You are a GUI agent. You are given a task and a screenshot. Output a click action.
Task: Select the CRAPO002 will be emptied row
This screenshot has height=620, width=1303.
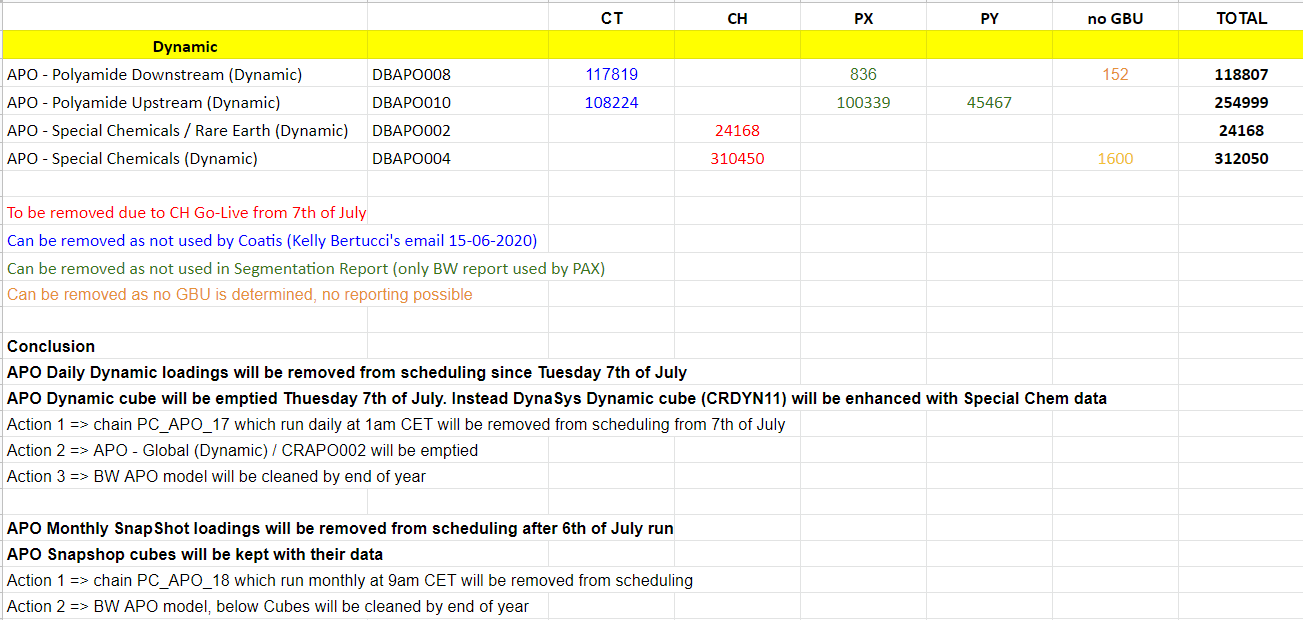point(243,450)
